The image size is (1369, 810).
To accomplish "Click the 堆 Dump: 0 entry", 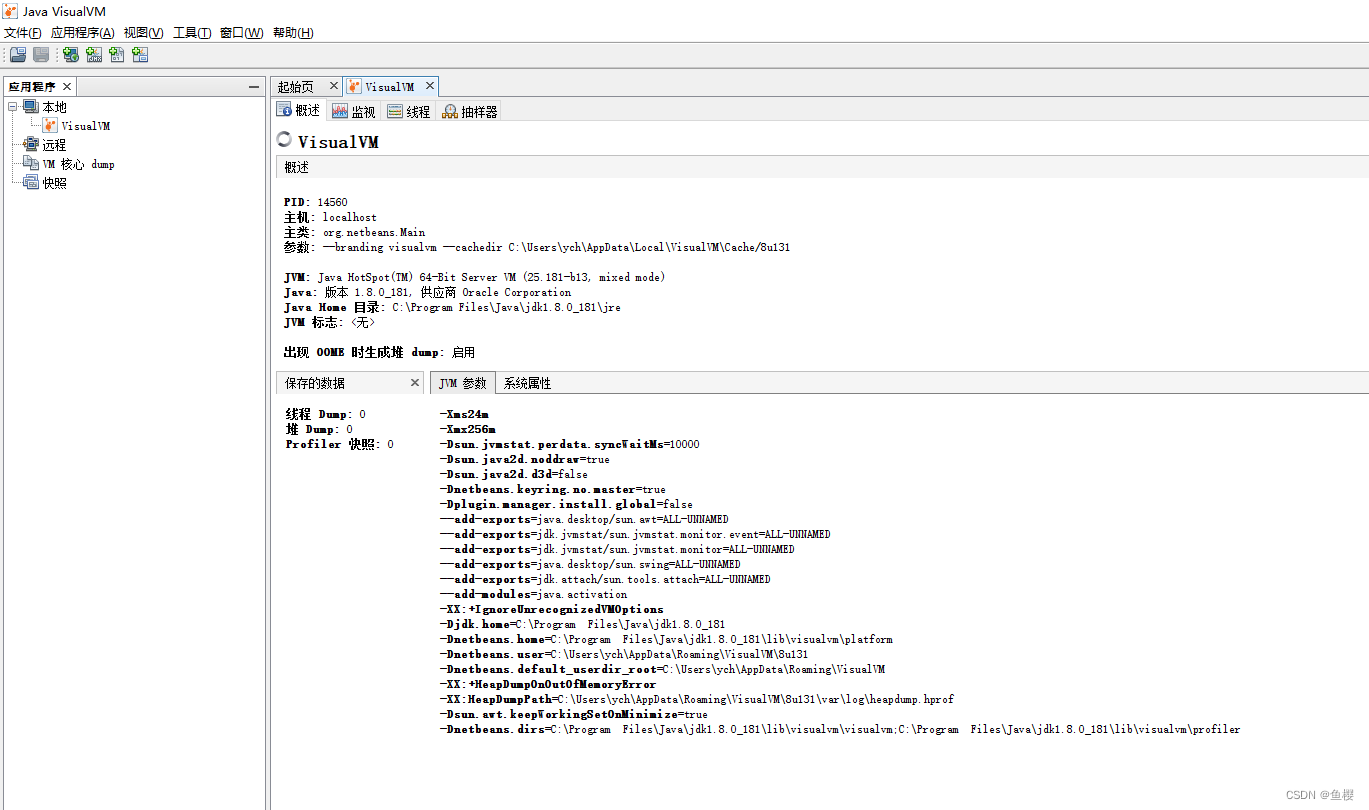I will point(319,429).
